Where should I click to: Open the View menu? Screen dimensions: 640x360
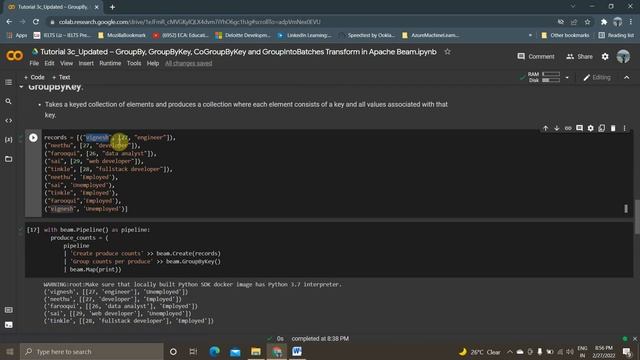[x=67, y=63]
